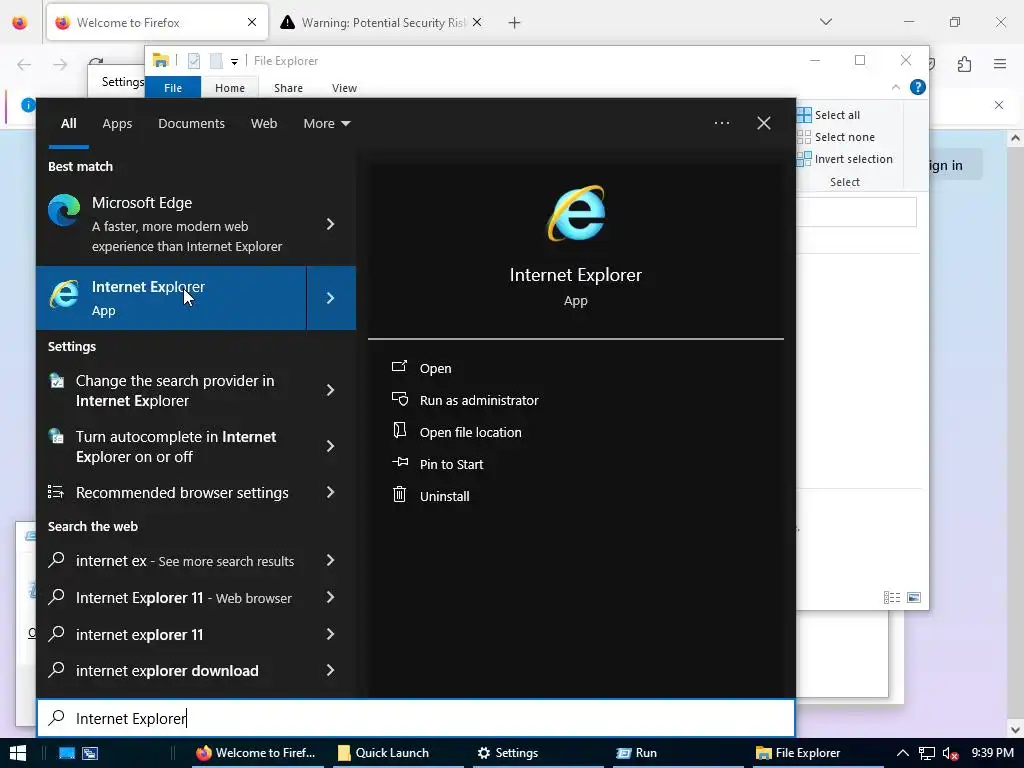Expand Internet Explorer result chevron
The image size is (1024, 768).
[330, 298]
